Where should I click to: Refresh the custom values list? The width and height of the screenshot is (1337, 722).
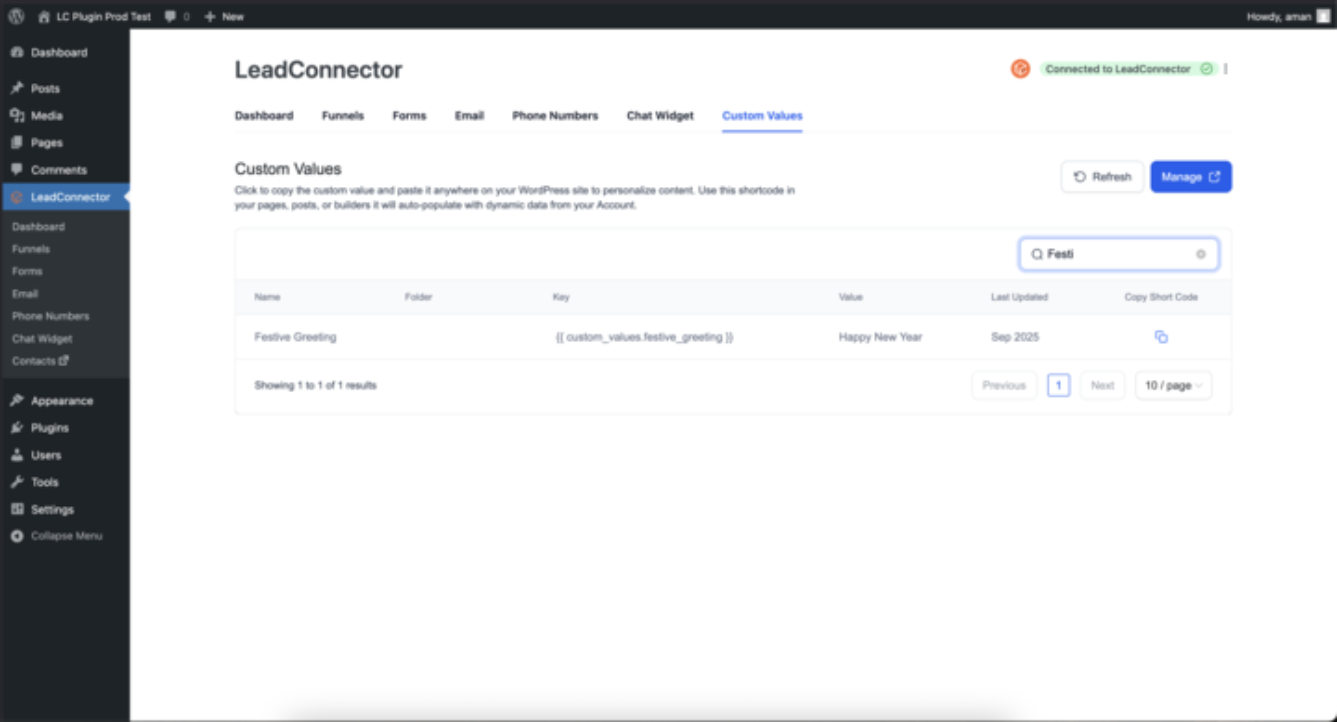(x=1102, y=177)
